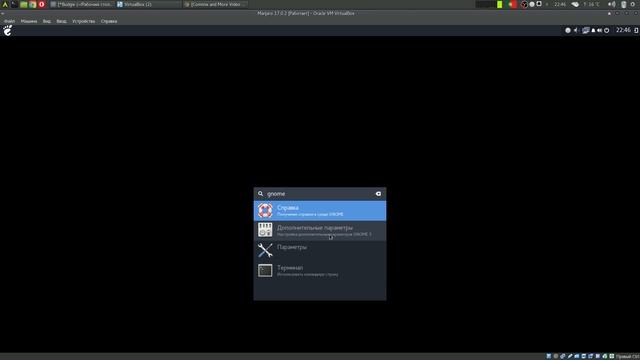Open the Вид menu
Viewport: 640px width, 360px height.
point(47,21)
